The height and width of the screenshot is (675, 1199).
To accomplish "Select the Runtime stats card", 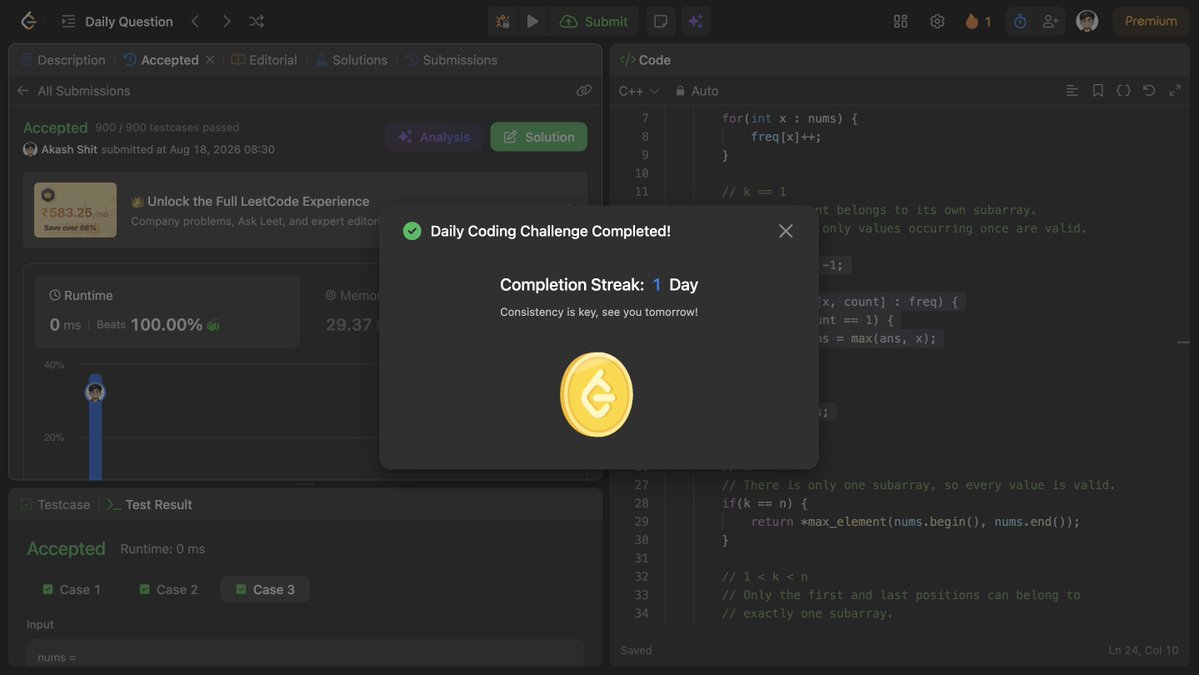I will [x=167, y=312].
